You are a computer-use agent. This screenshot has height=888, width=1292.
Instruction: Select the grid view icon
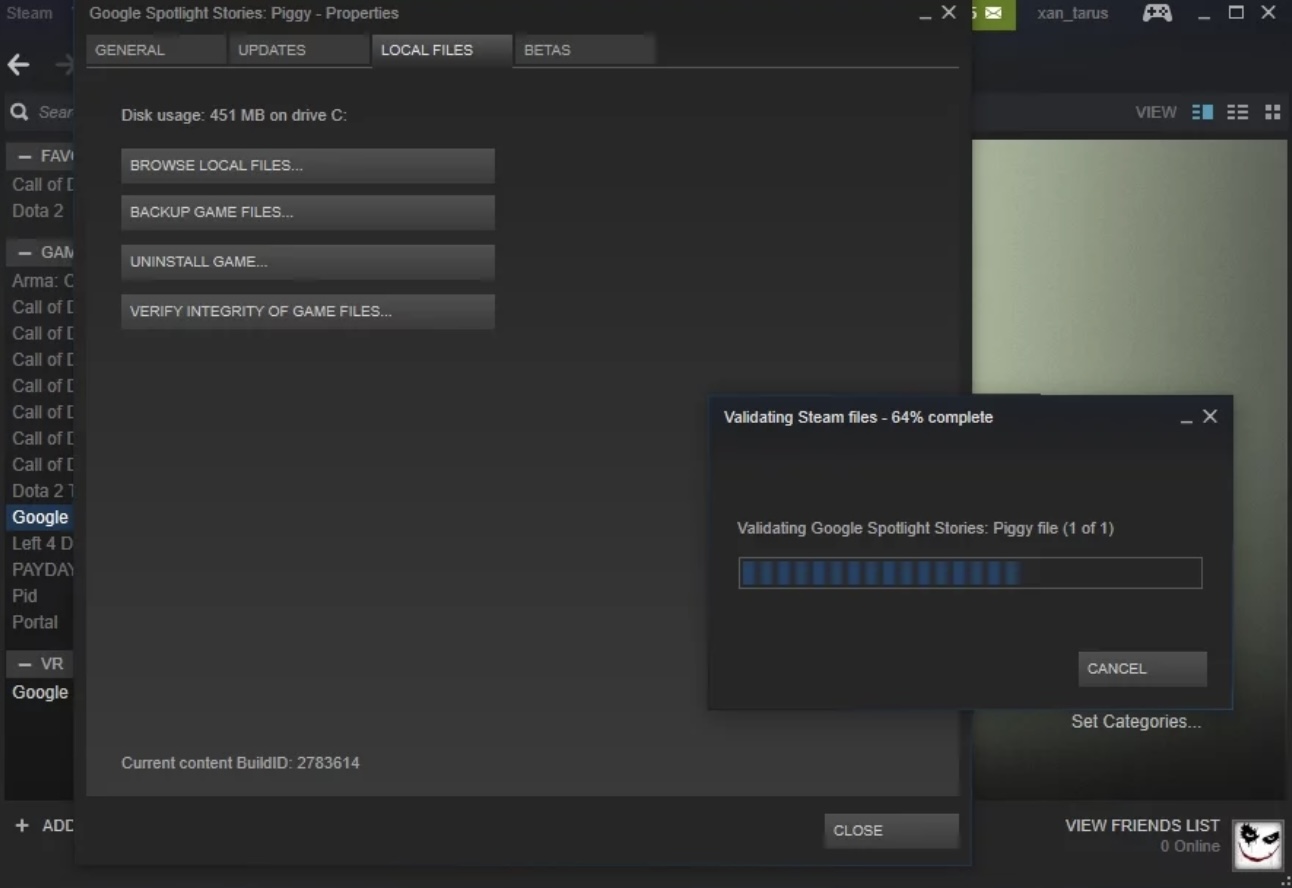[x=1272, y=111]
